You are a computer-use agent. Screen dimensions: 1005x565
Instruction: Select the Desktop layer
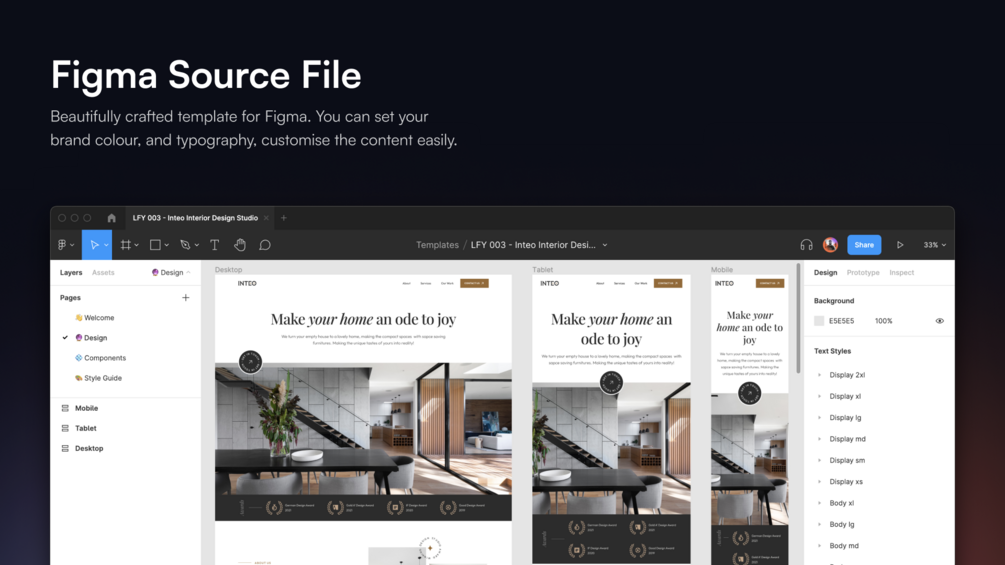coord(89,448)
